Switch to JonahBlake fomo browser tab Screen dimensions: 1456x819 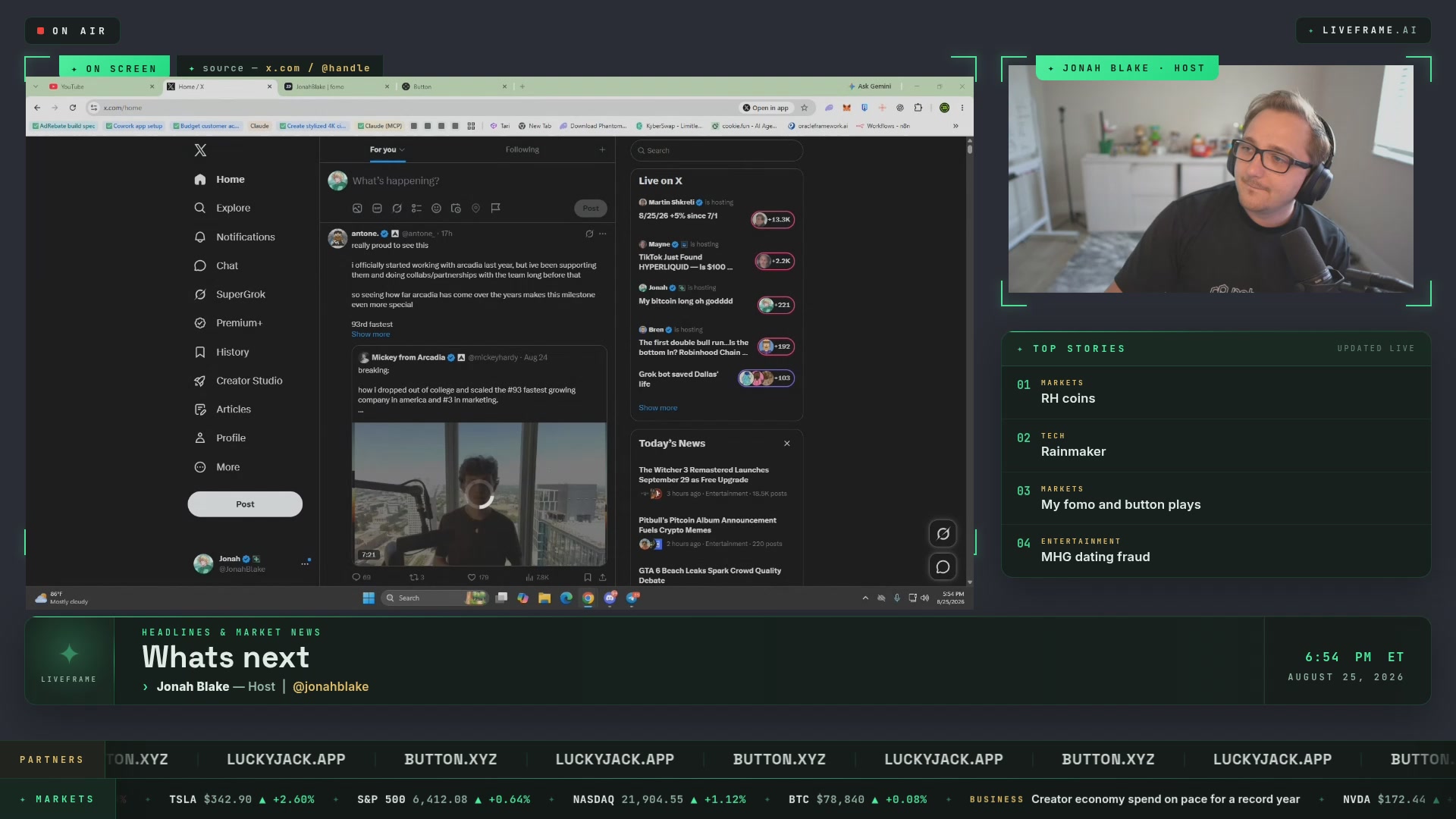tap(336, 86)
